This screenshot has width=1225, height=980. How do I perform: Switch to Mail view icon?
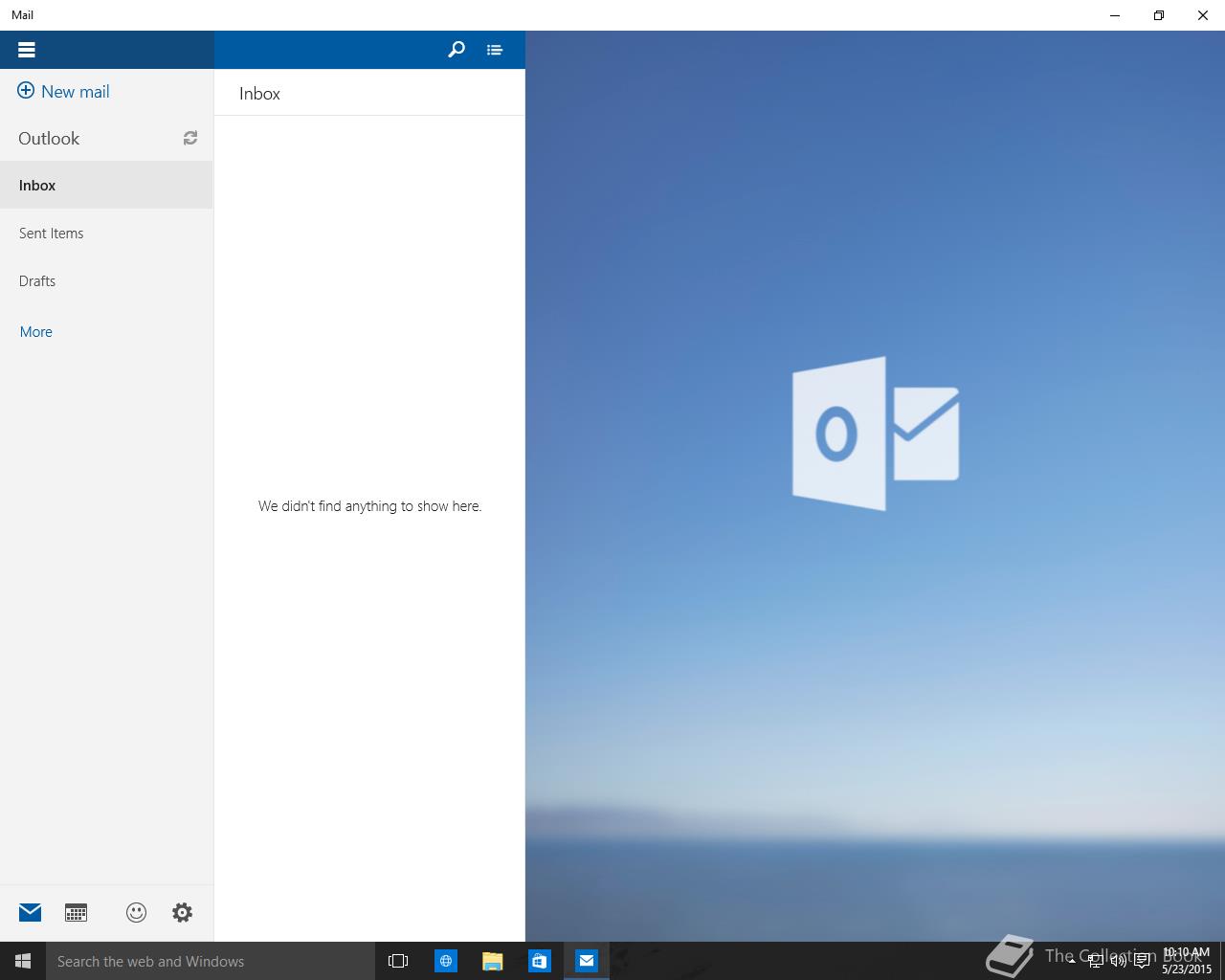pyautogui.click(x=31, y=912)
